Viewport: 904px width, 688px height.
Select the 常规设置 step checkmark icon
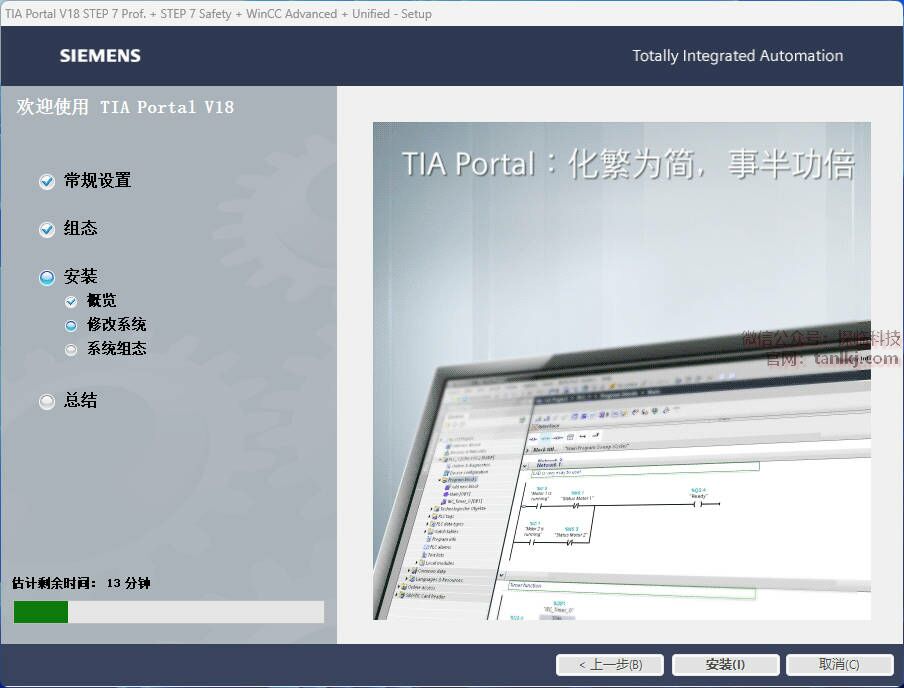click(x=47, y=182)
